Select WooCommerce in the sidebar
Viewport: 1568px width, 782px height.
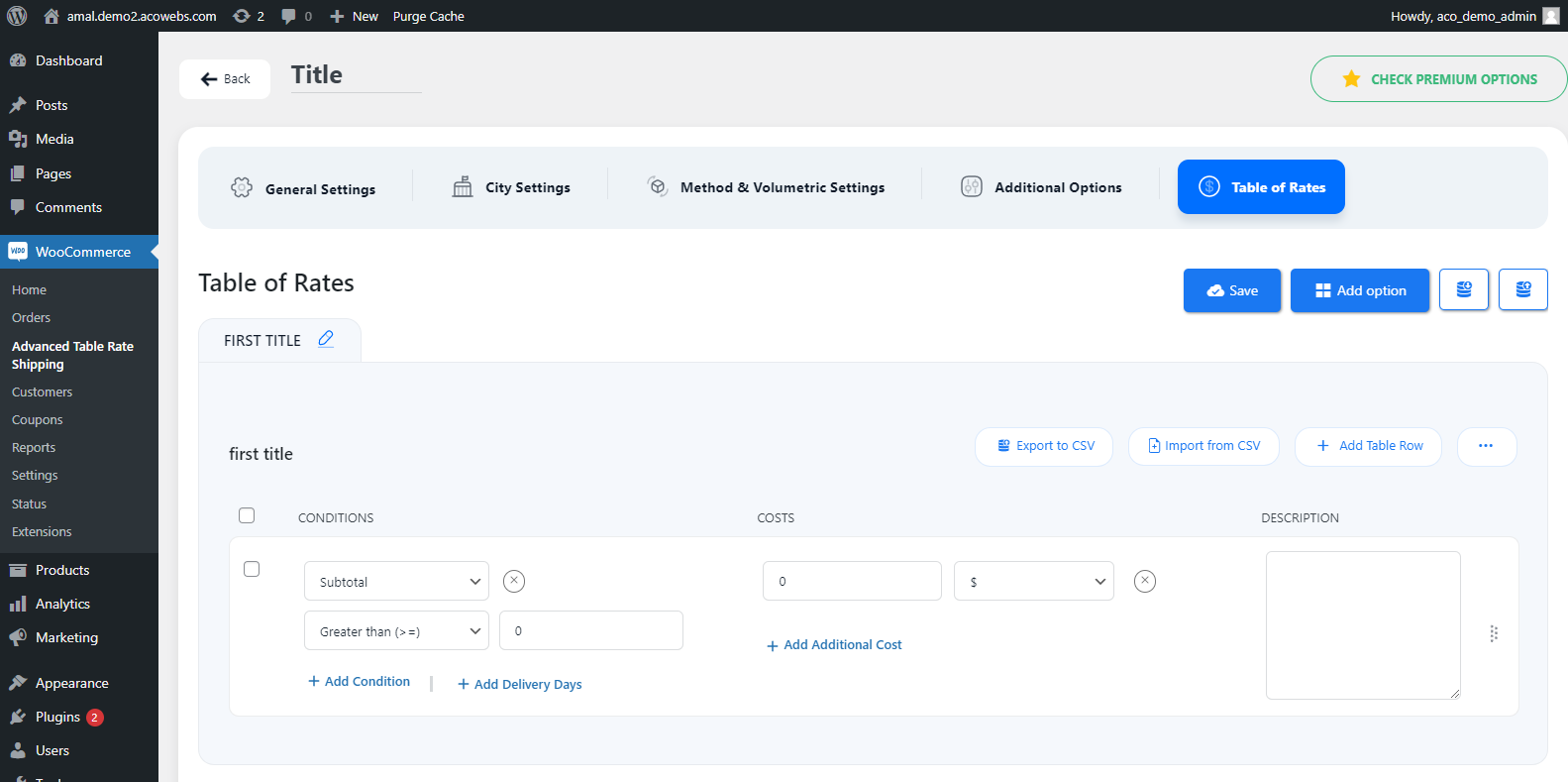(79, 252)
